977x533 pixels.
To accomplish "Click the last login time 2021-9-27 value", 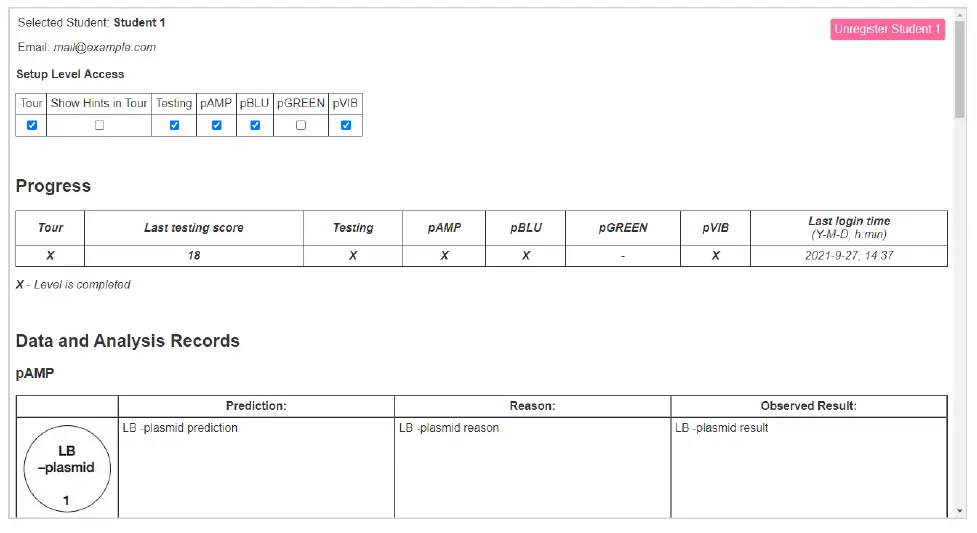I will click(x=849, y=256).
